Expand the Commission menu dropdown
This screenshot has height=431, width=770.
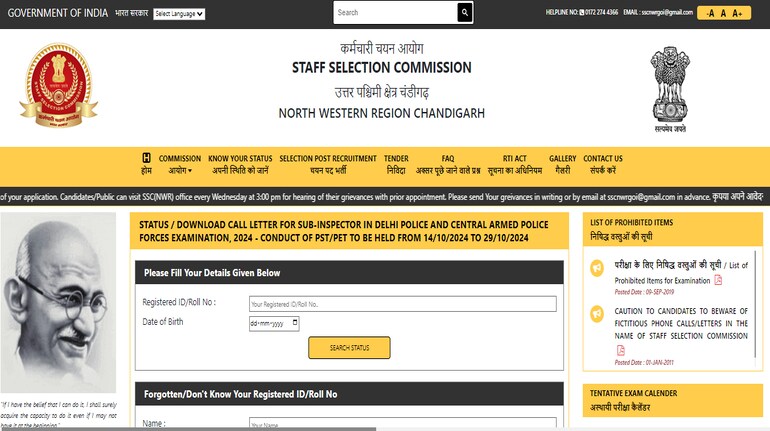tap(180, 164)
